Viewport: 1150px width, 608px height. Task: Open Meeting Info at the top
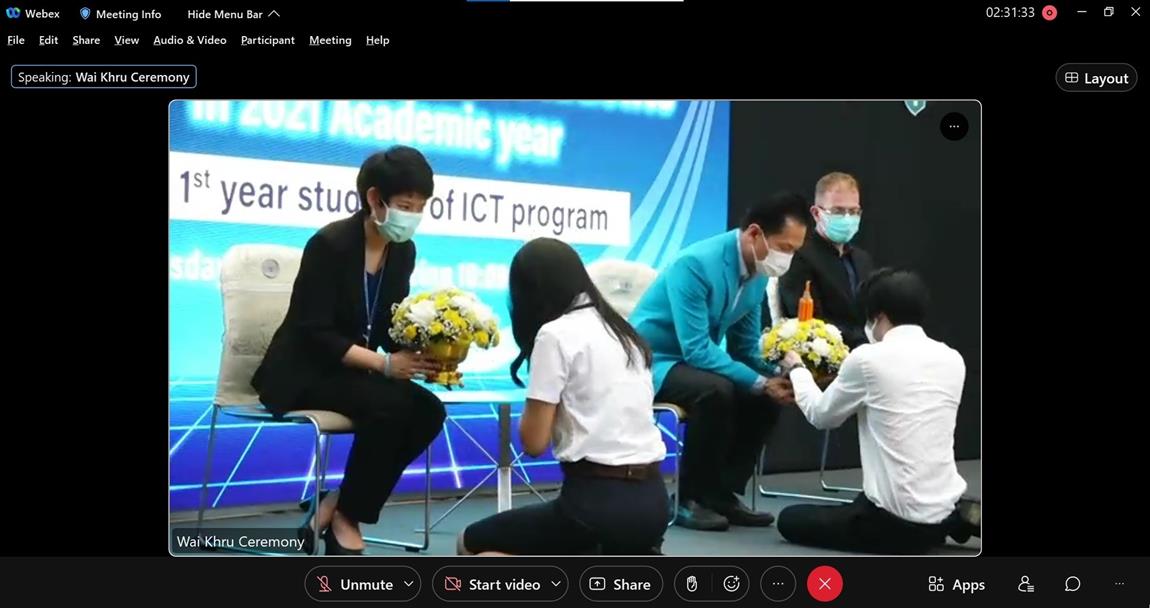(x=120, y=14)
